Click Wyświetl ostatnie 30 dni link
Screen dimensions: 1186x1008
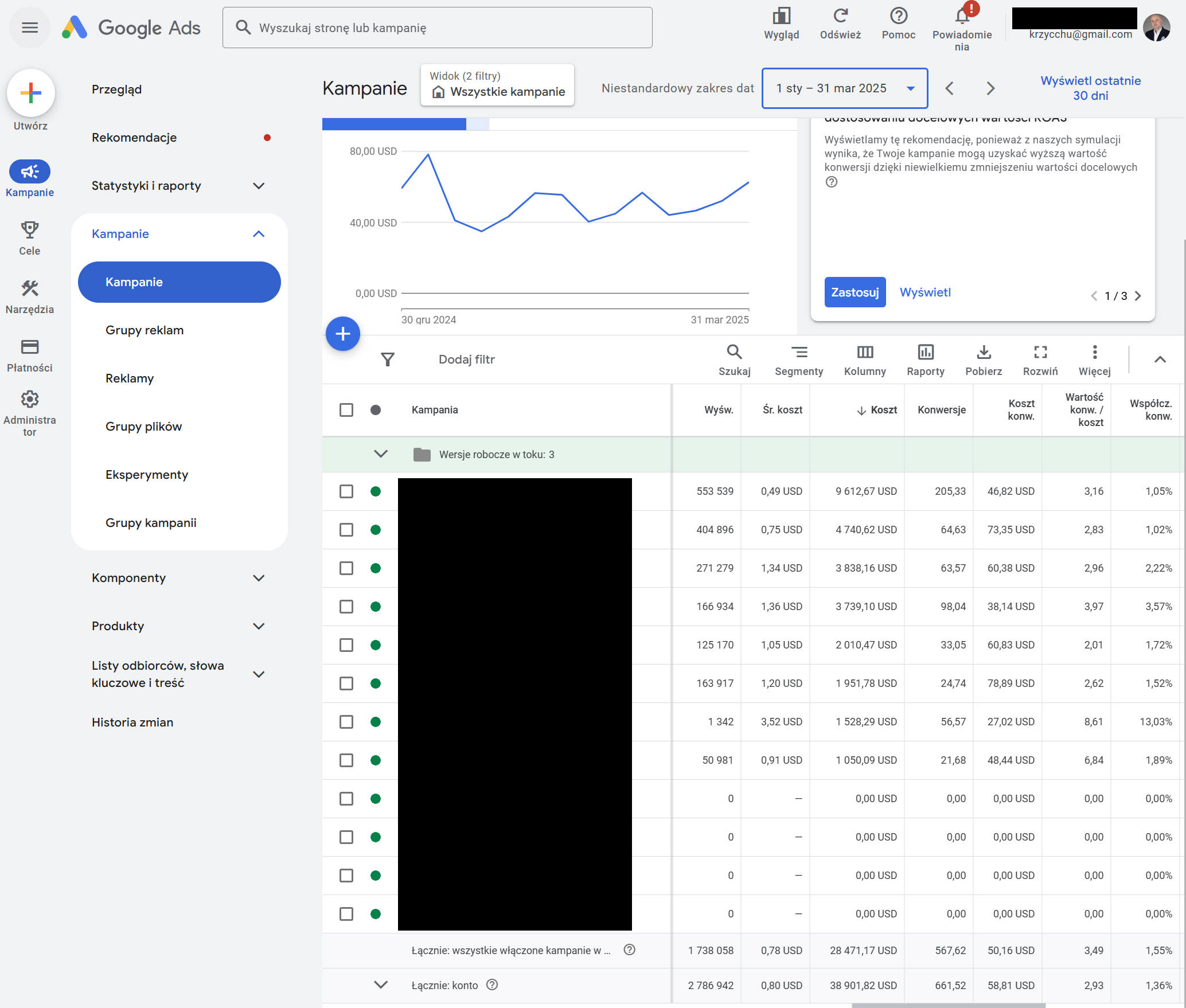[x=1090, y=88]
